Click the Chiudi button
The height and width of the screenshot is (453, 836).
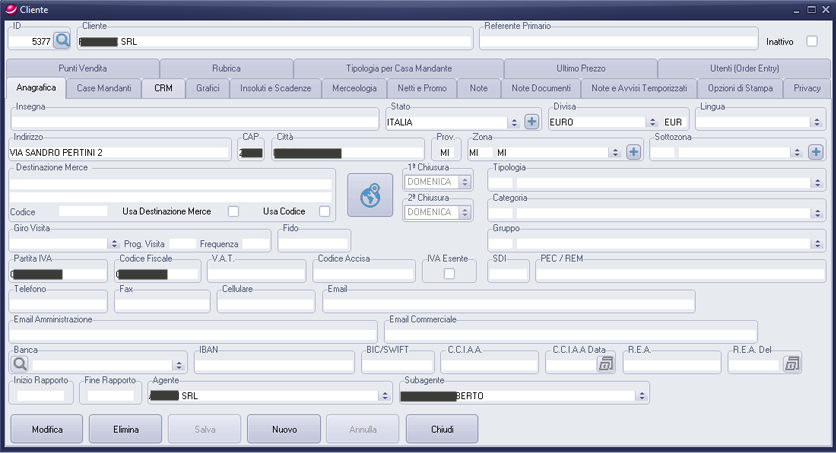coord(442,429)
